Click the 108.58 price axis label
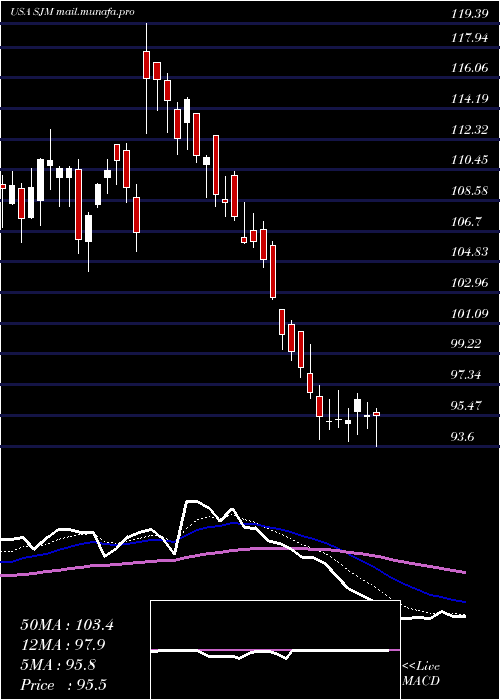Screen dimensions: 500x700 click(x=469, y=192)
